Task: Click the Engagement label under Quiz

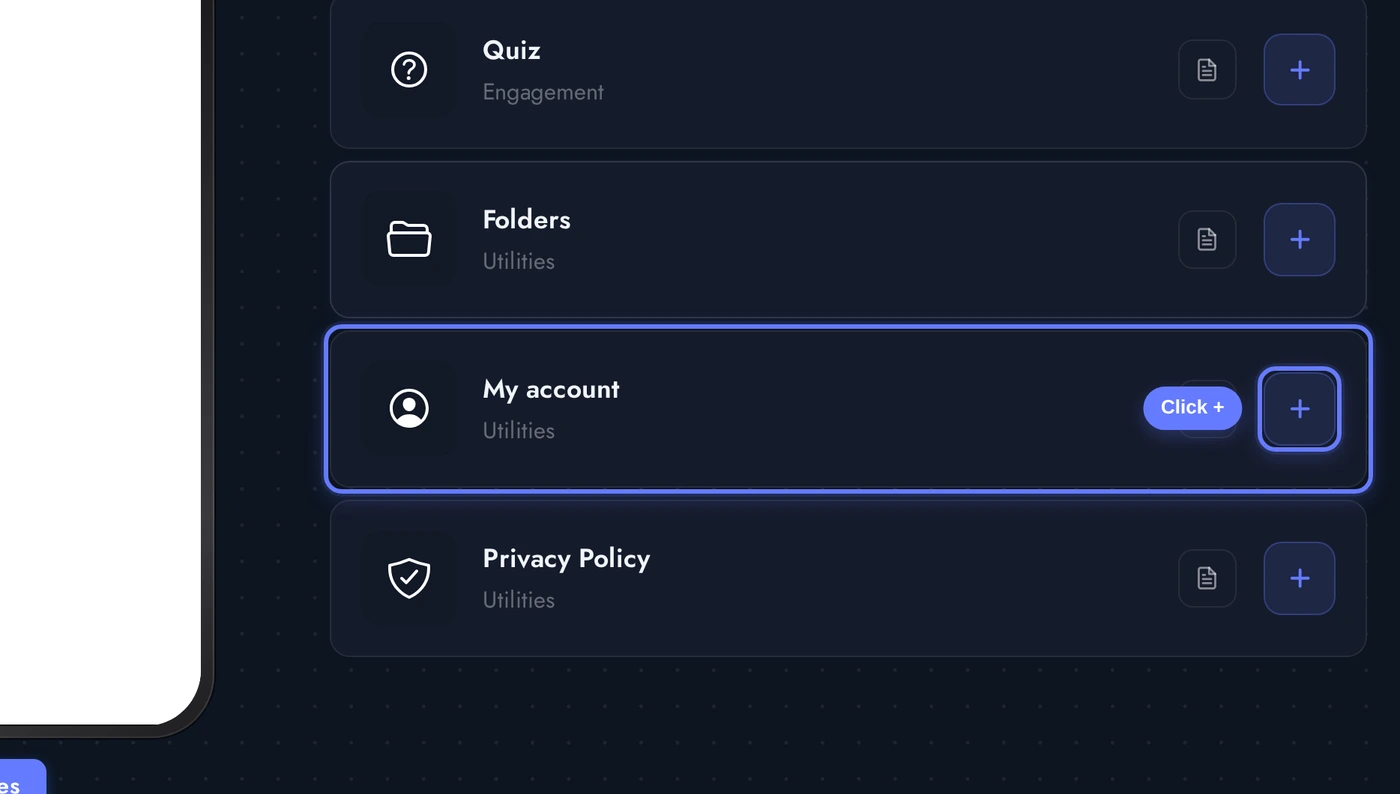Action: click(543, 92)
